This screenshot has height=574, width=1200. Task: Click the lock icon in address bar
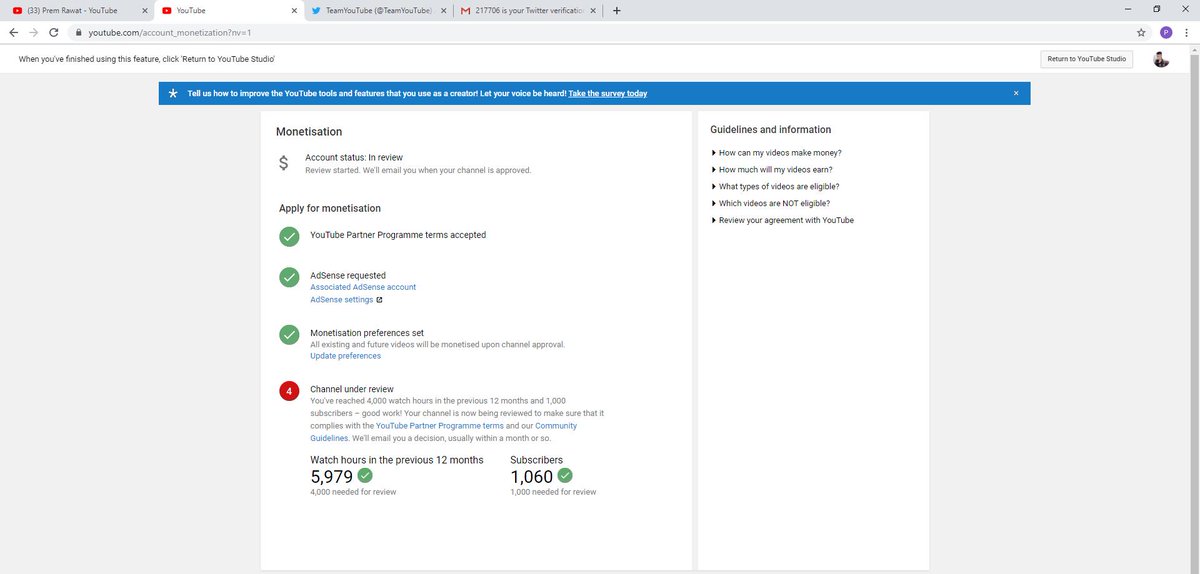click(x=78, y=32)
